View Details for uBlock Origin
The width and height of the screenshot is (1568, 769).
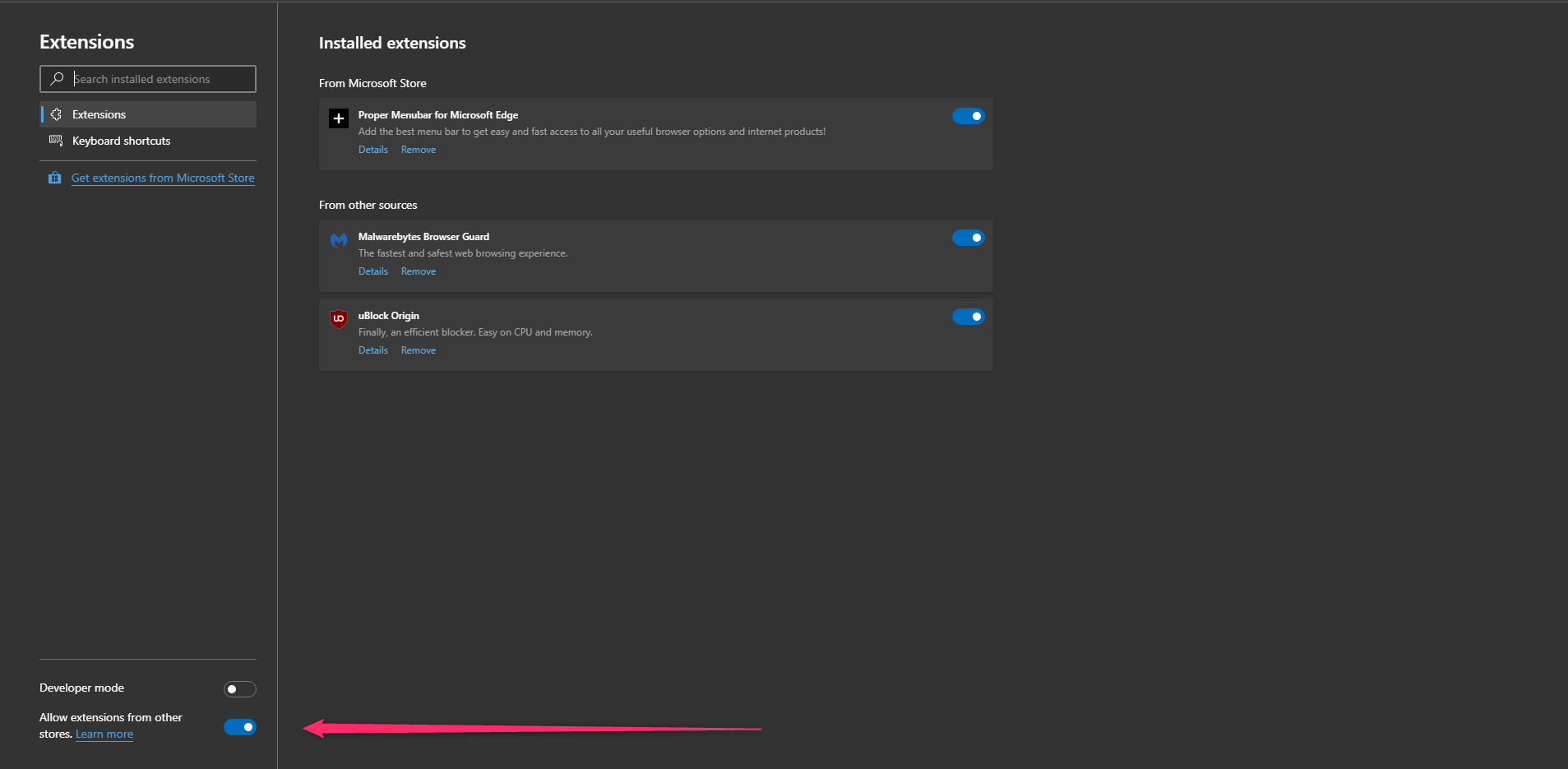(x=373, y=350)
